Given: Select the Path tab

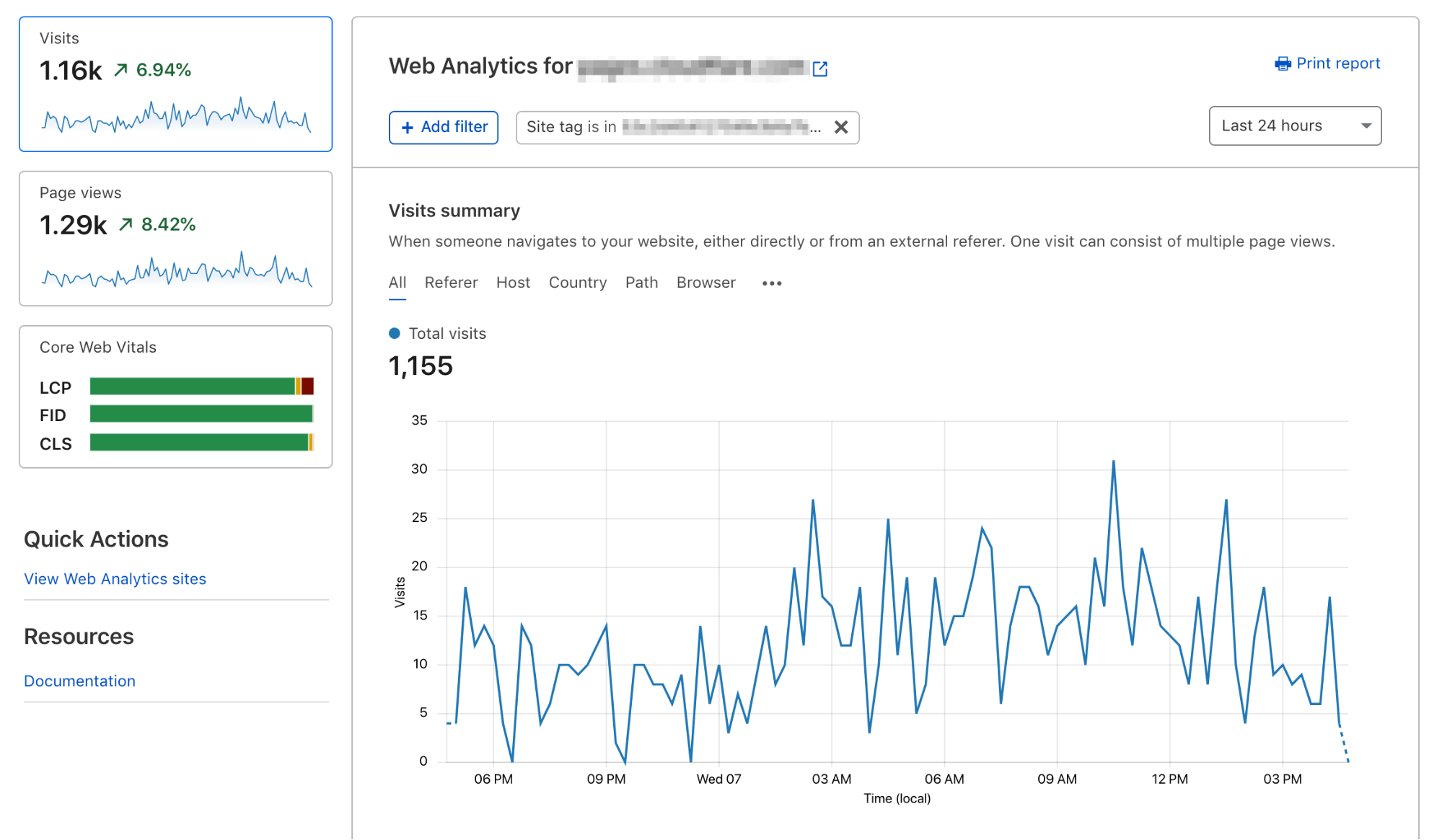Looking at the screenshot, I should [x=641, y=283].
